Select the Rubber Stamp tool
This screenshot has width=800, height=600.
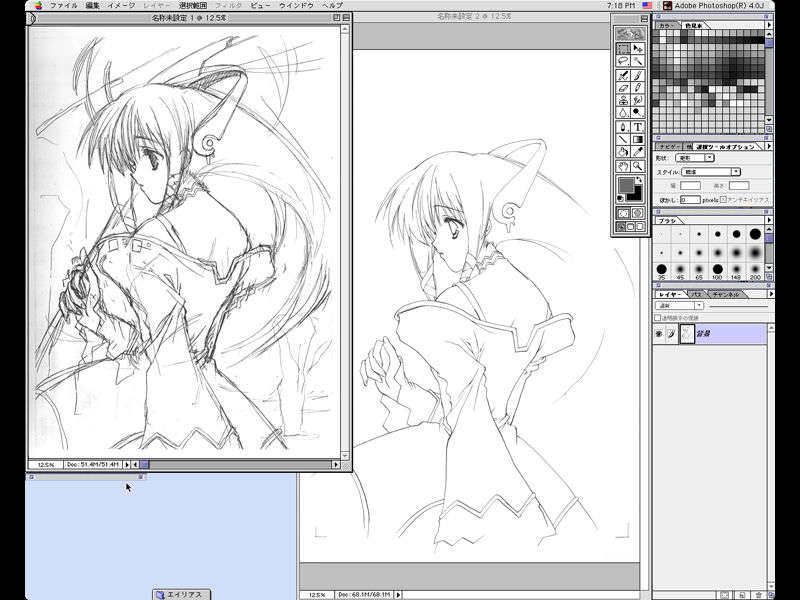[x=623, y=100]
